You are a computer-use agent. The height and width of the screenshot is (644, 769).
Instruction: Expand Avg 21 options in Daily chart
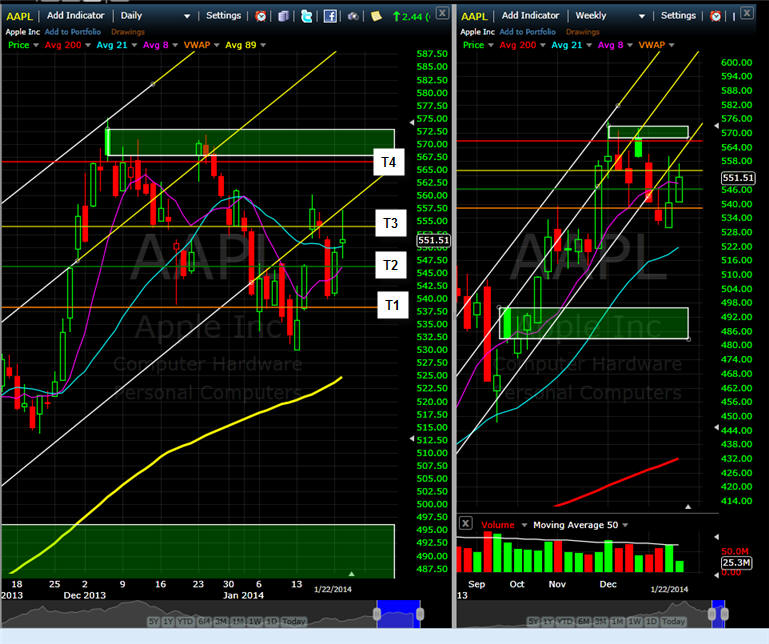134,45
